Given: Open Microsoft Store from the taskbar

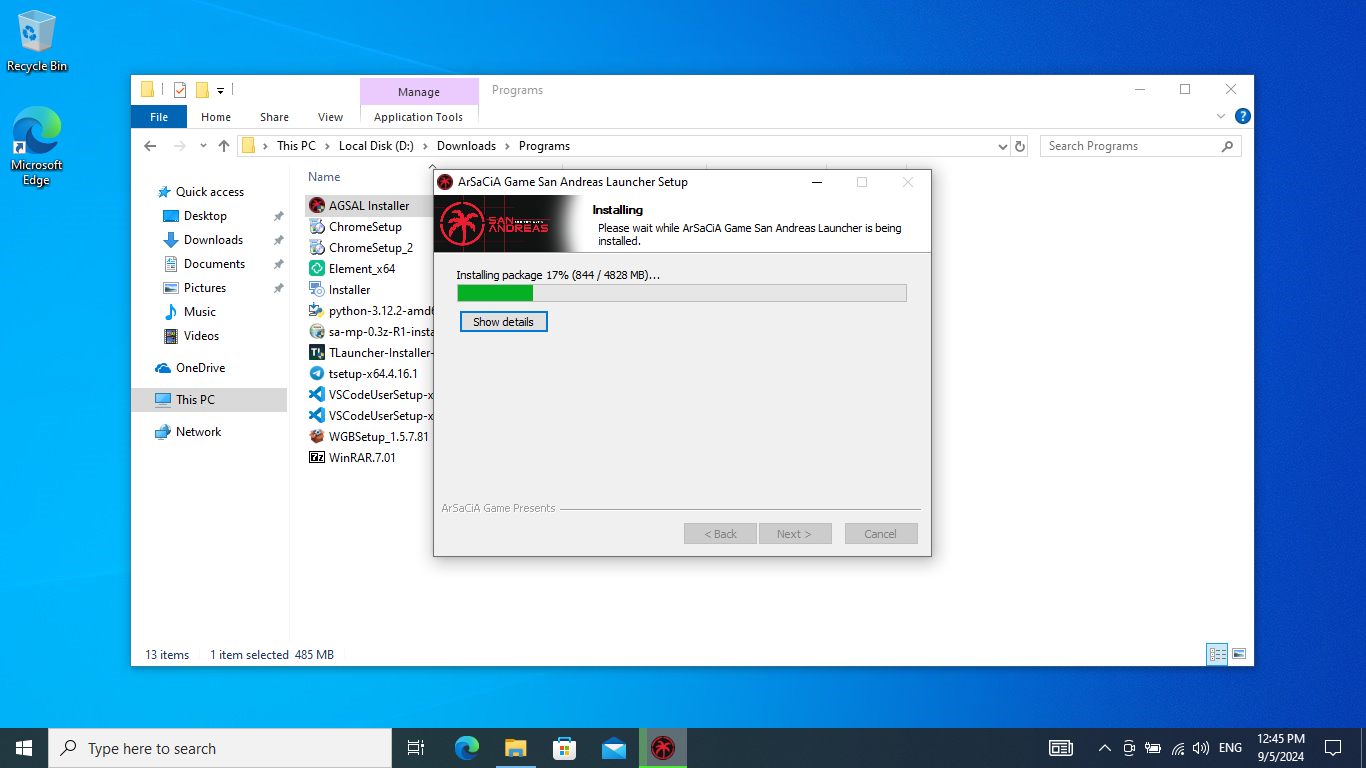Looking at the screenshot, I should [565, 747].
